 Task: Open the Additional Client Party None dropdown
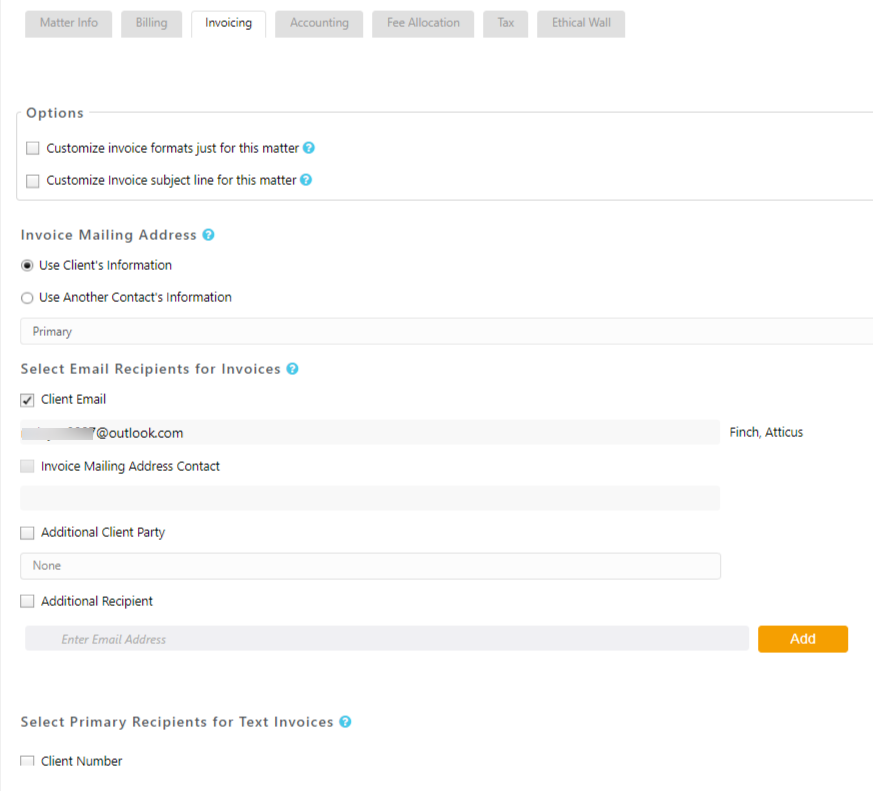coord(370,566)
